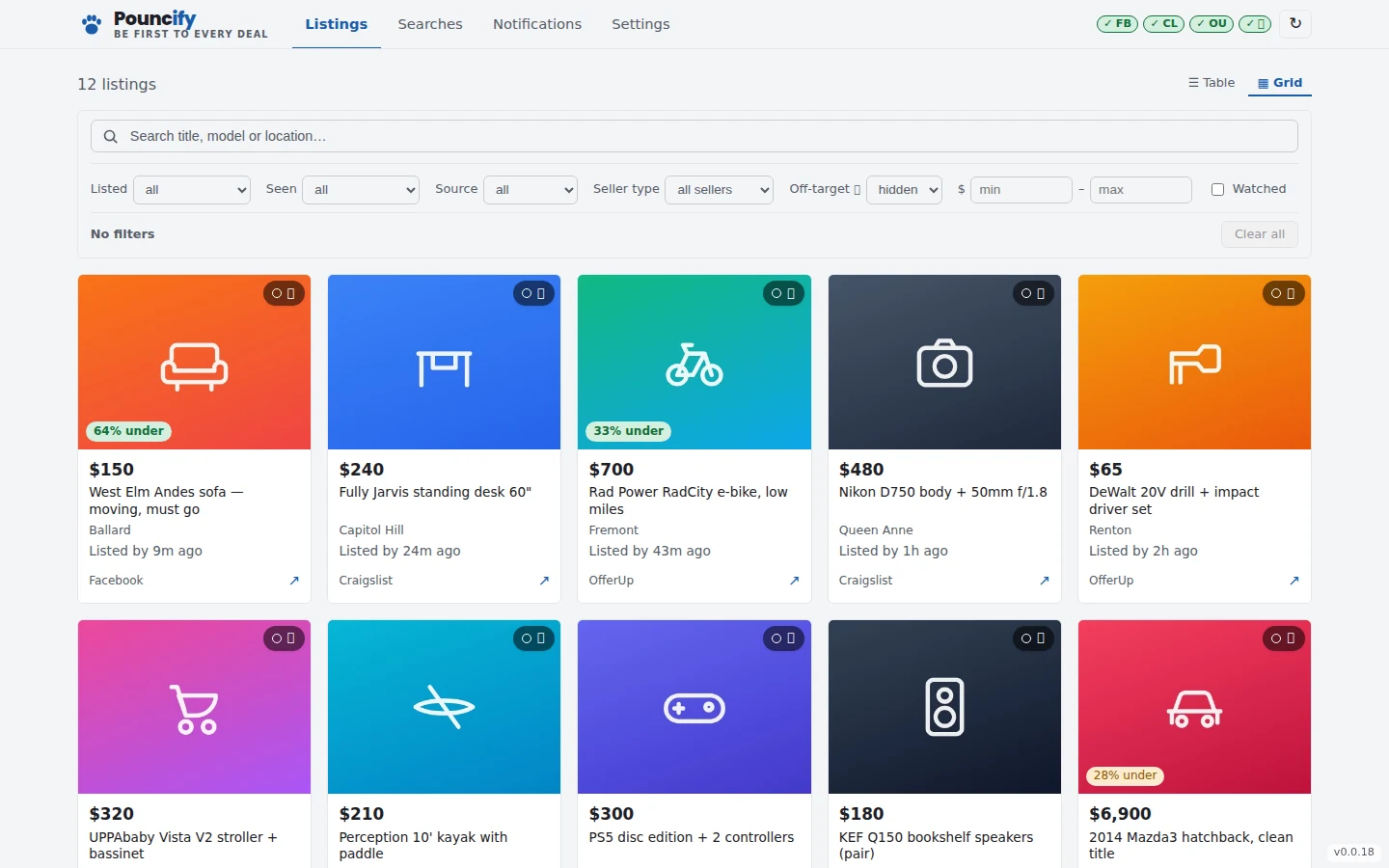This screenshot has height=868, width=1389.
Task: Toggle the circle marker on RadCity e-bike card
Action: click(776, 293)
